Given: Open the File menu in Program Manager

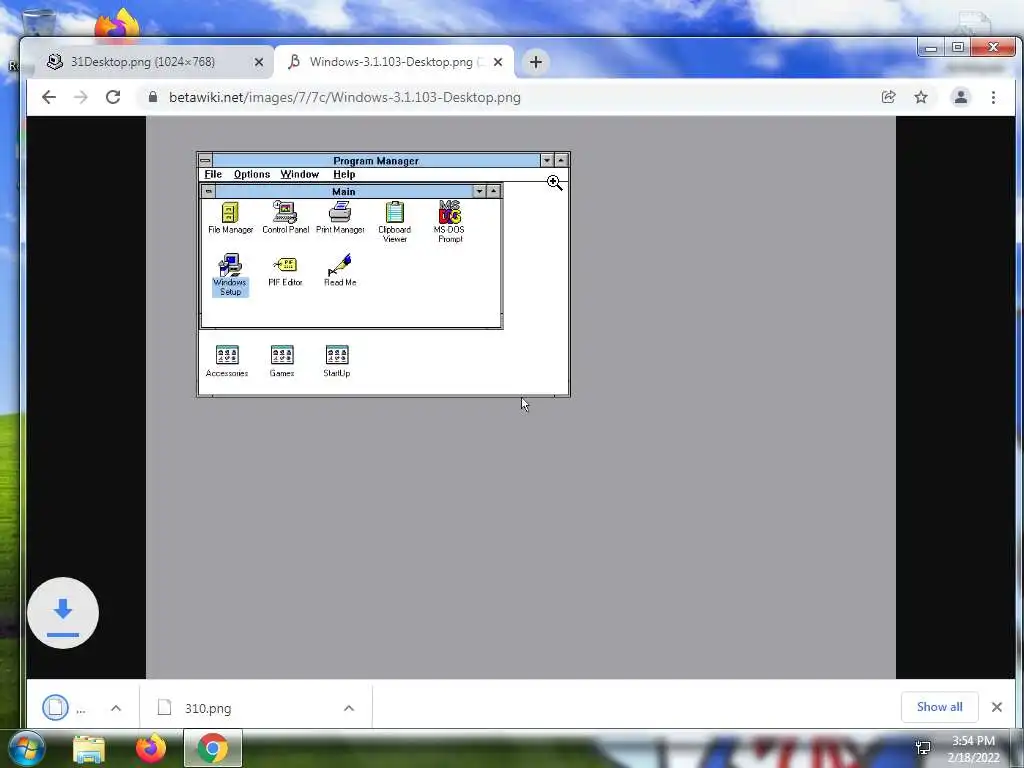Looking at the screenshot, I should (x=213, y=174).
